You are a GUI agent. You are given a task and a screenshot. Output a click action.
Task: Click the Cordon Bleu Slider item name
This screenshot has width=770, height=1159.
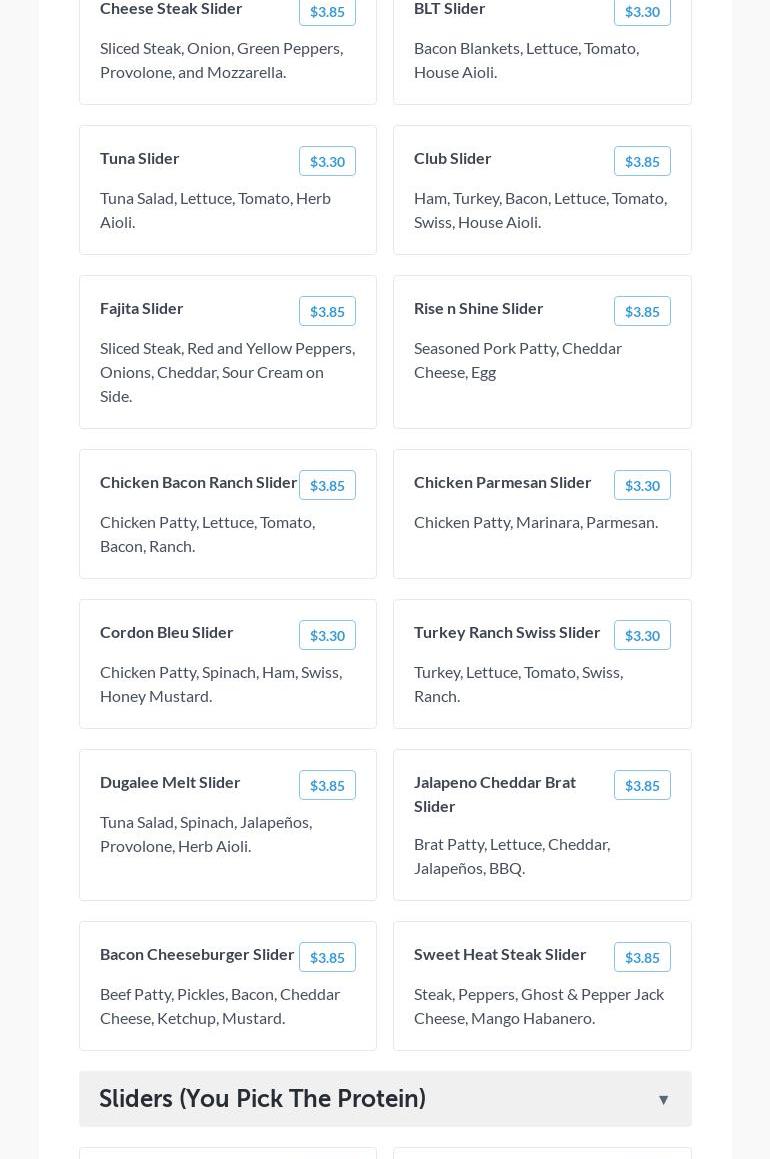(x=167, y=632)
